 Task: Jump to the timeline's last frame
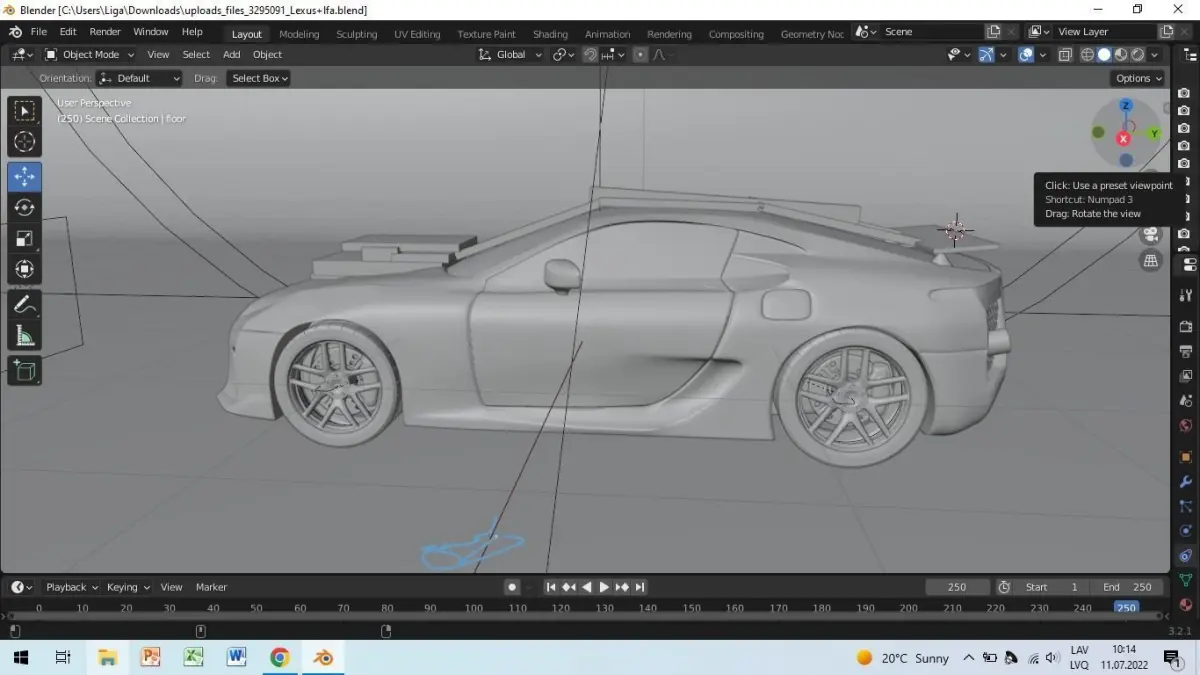(x=640, y=587)
